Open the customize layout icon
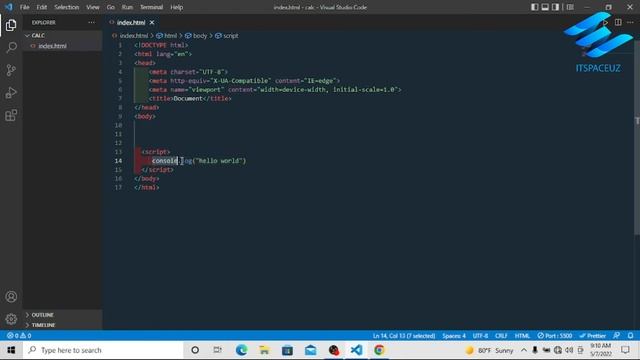The height and width of the screenshot is (360, 640). [x=570, y=7]
